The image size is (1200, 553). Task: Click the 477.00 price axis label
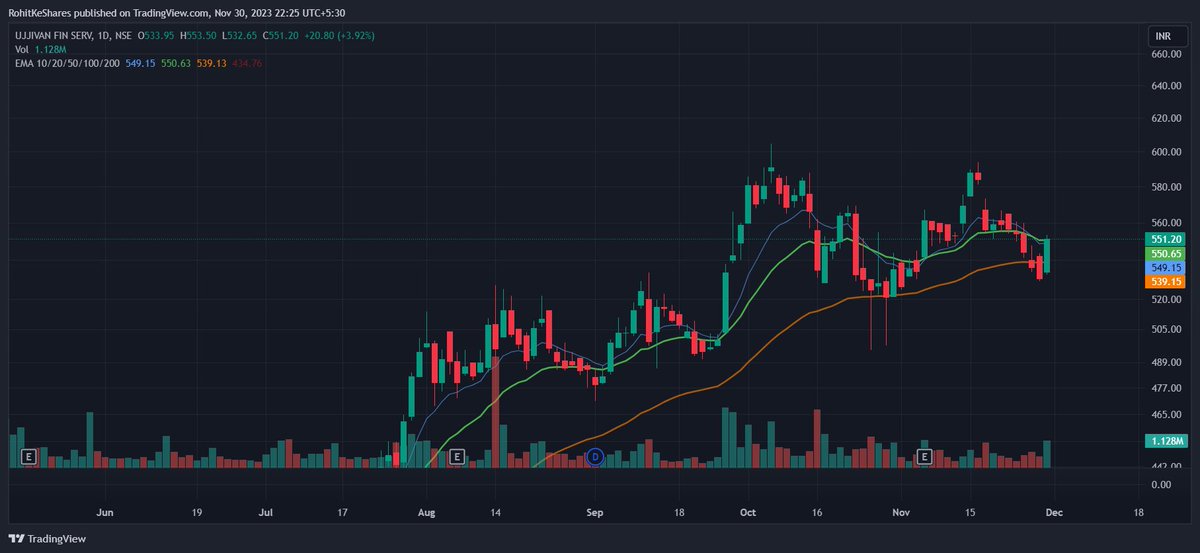point(1168,388)
